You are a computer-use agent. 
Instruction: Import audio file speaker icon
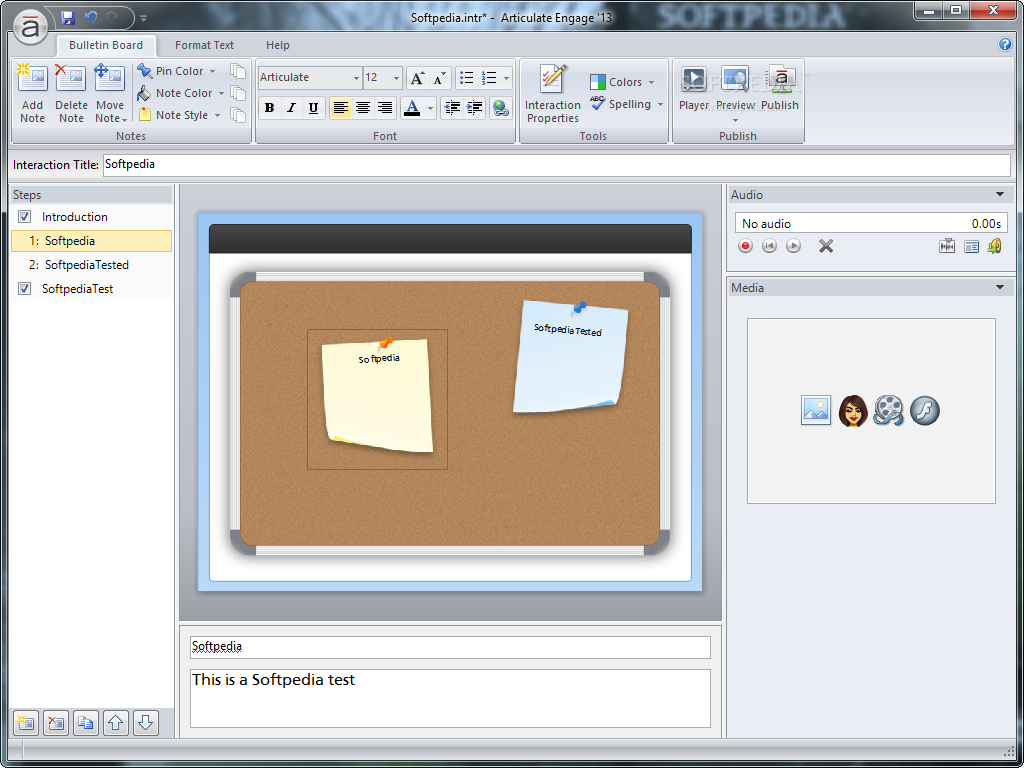pyautogui.click(x=995, y=246)
